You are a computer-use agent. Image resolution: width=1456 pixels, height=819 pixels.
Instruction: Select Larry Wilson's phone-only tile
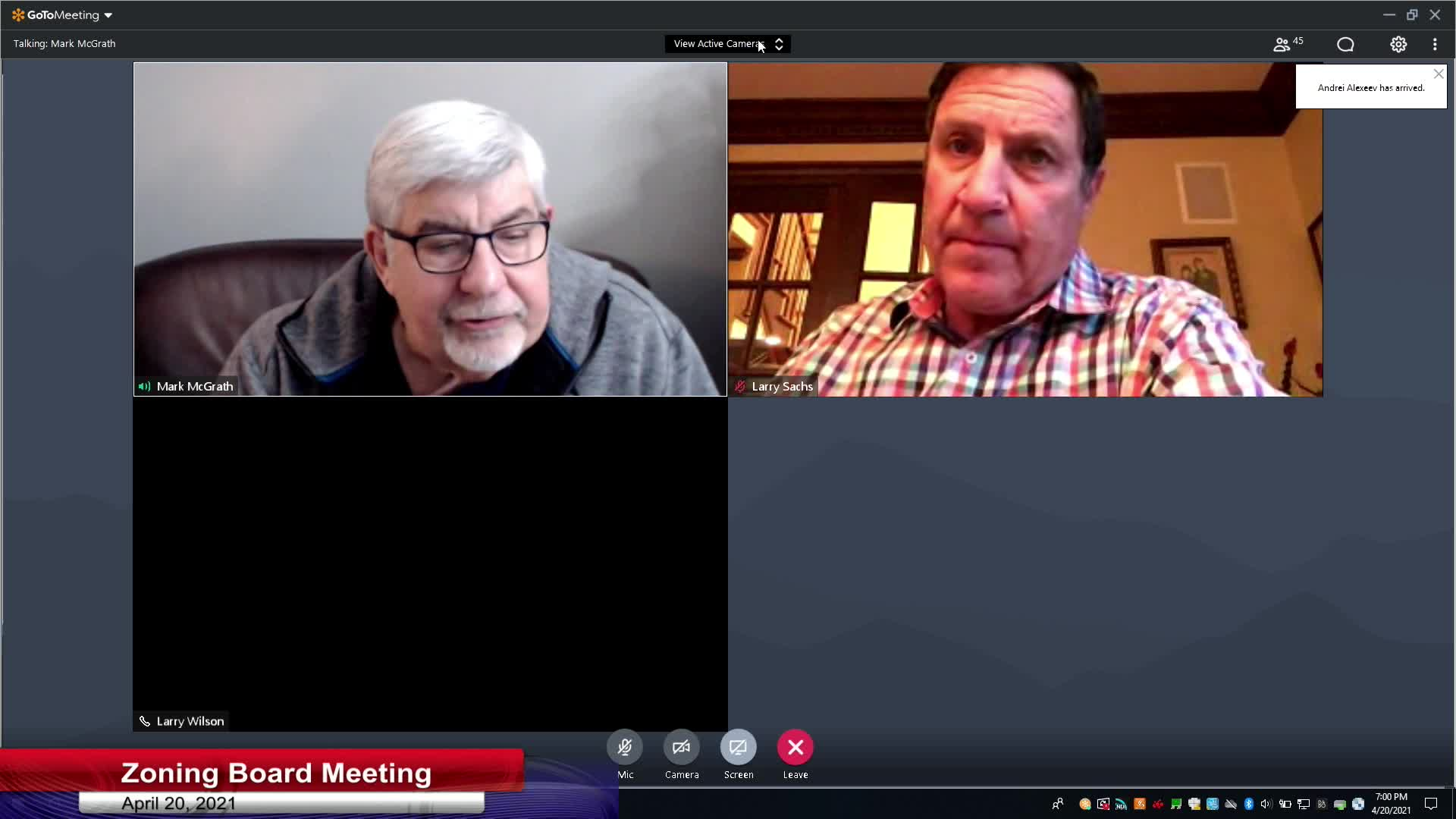click(430, 564)
